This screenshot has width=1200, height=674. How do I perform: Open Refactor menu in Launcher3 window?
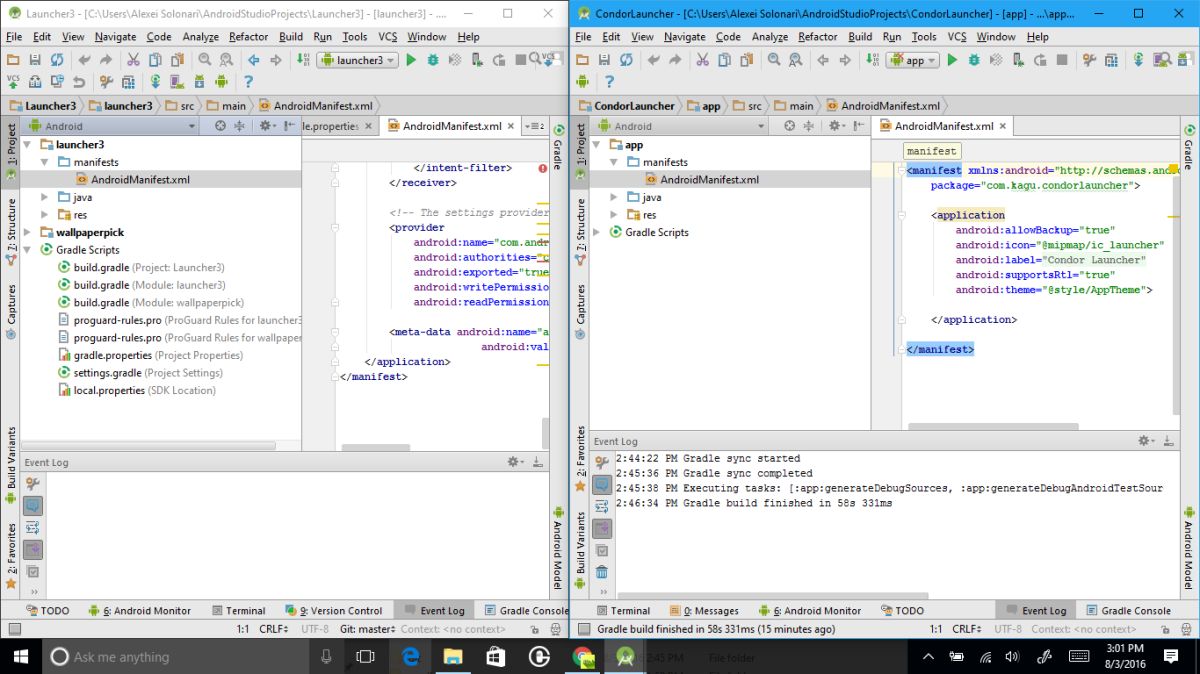tap(249, 37)
